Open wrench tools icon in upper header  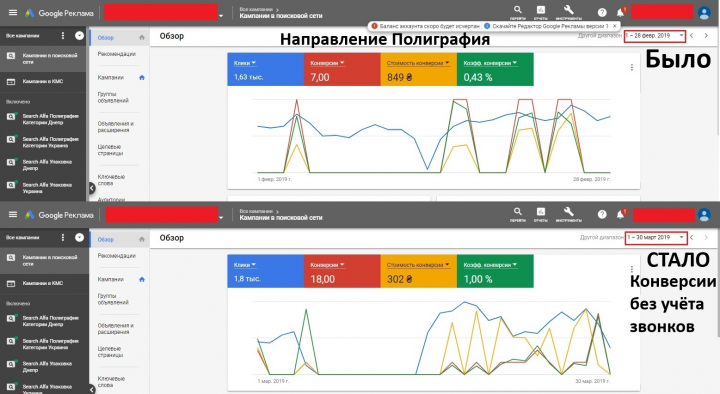tap(568, 10)
